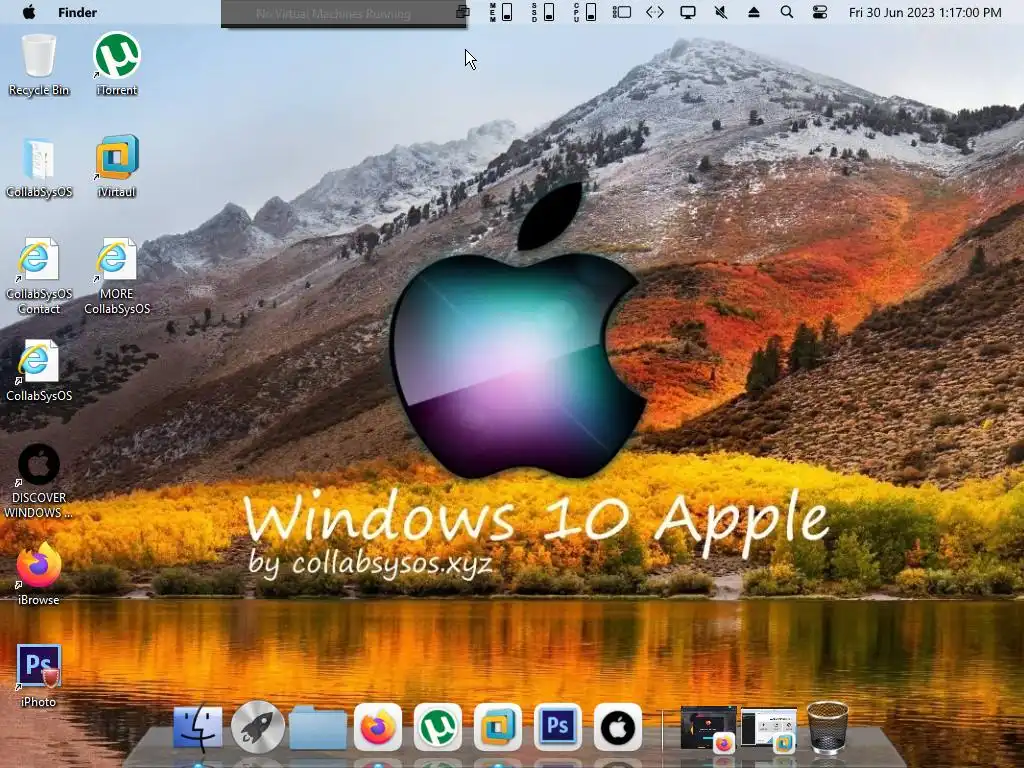This screenshot has width=1024, height=768.
Task: Launch Firefox from the dock
Action: pos(378,727)
